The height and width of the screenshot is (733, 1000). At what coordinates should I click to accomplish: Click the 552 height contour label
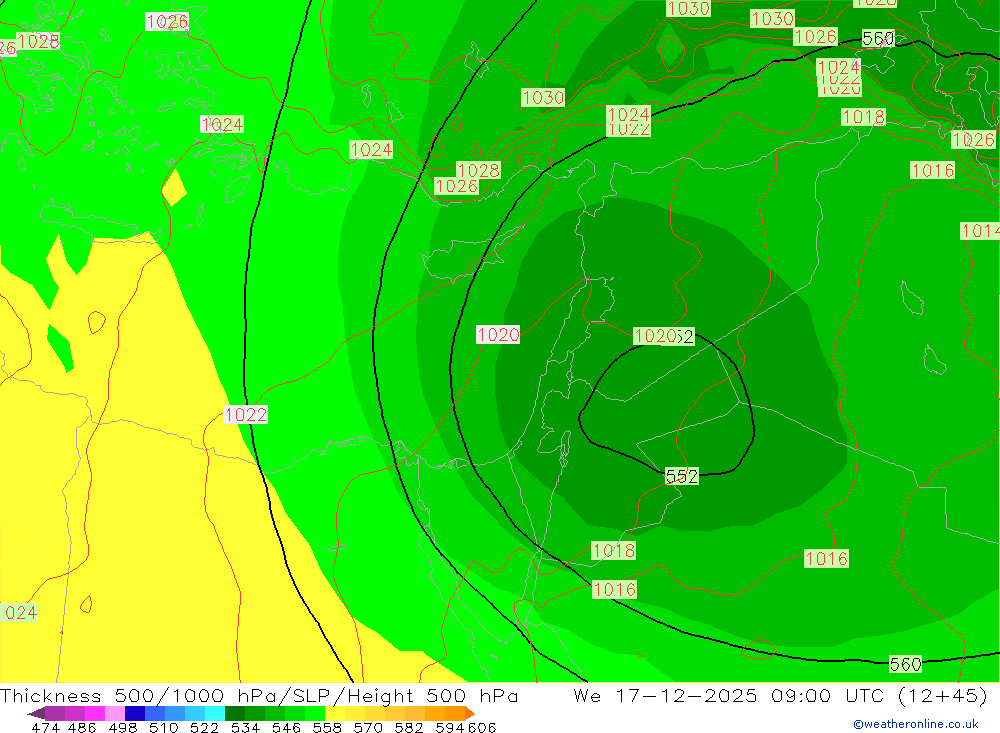pyautogui.click(x=681, y=476)
